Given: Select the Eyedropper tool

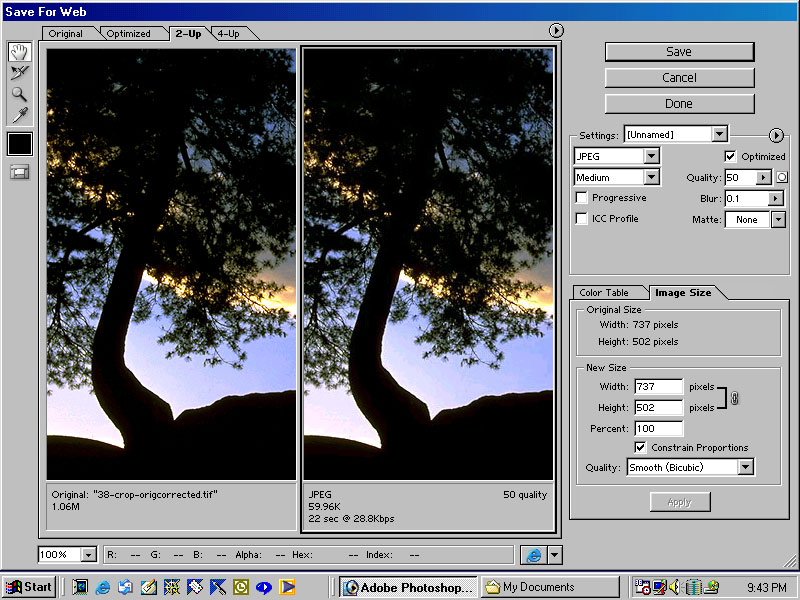Looking at the screenshot, I should tap(19, 115).
